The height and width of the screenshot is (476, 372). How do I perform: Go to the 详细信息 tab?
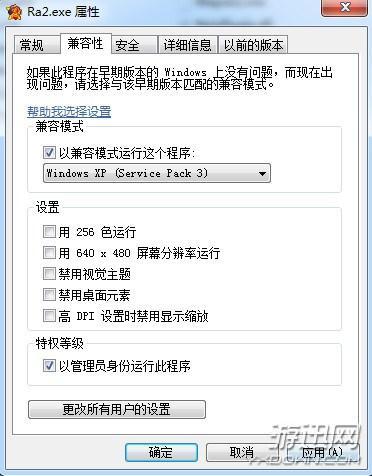[x=188, y=45]
